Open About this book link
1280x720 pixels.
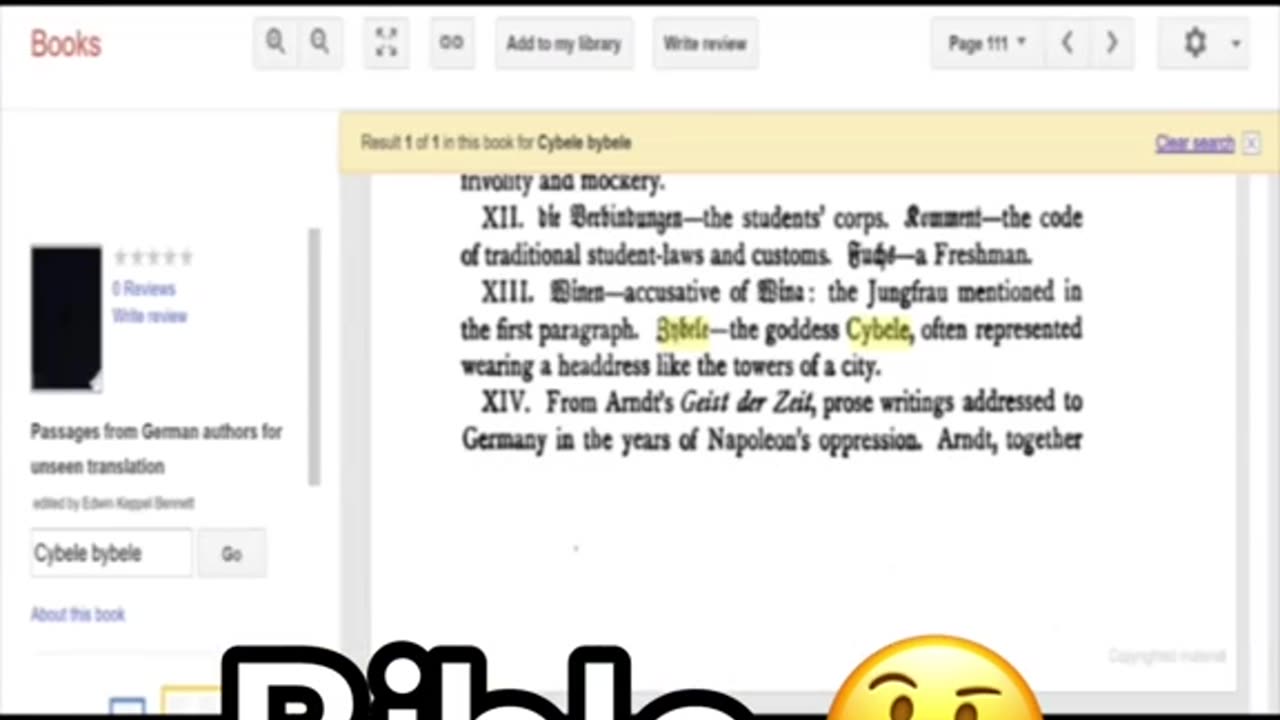78,614
